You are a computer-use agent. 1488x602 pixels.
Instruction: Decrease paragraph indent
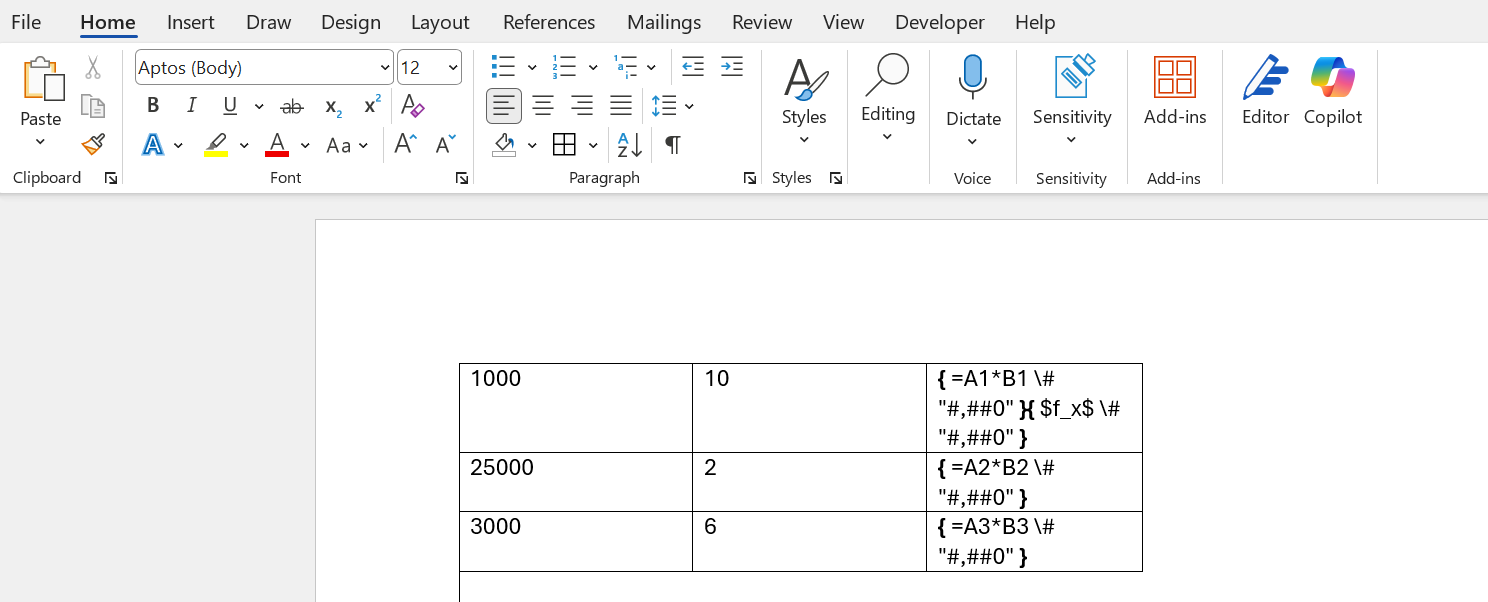coord(693,67)
